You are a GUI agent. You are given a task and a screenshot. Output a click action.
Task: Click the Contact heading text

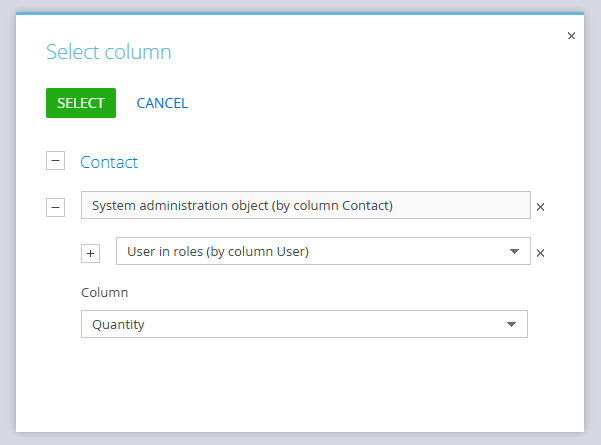[x=109, y=162]
